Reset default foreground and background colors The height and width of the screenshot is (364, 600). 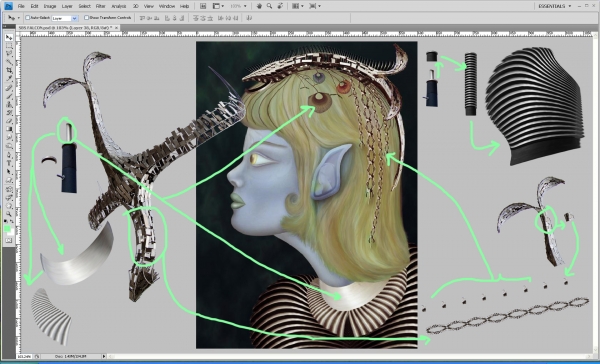6,222
